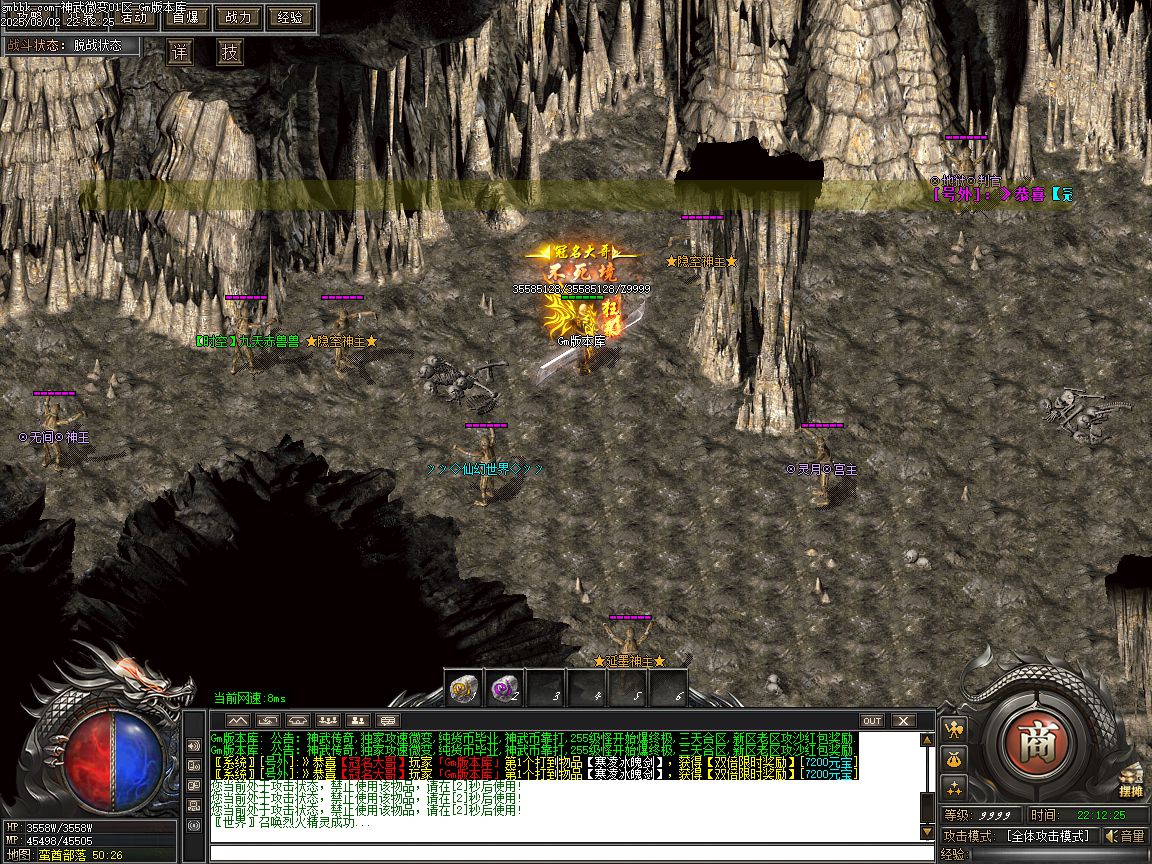Click the mountain-shaped chat channel icon
Viewport: 1152px width, 864px height.
(x=237, y=721)
